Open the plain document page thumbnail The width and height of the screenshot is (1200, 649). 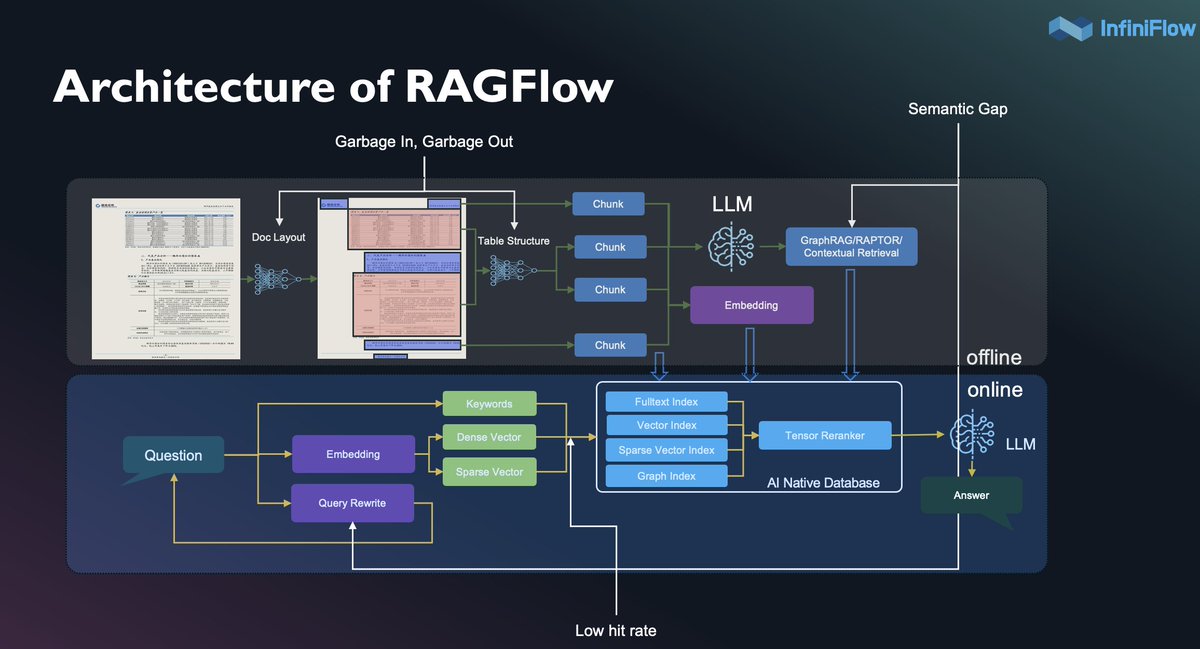[x=168, y=278]
